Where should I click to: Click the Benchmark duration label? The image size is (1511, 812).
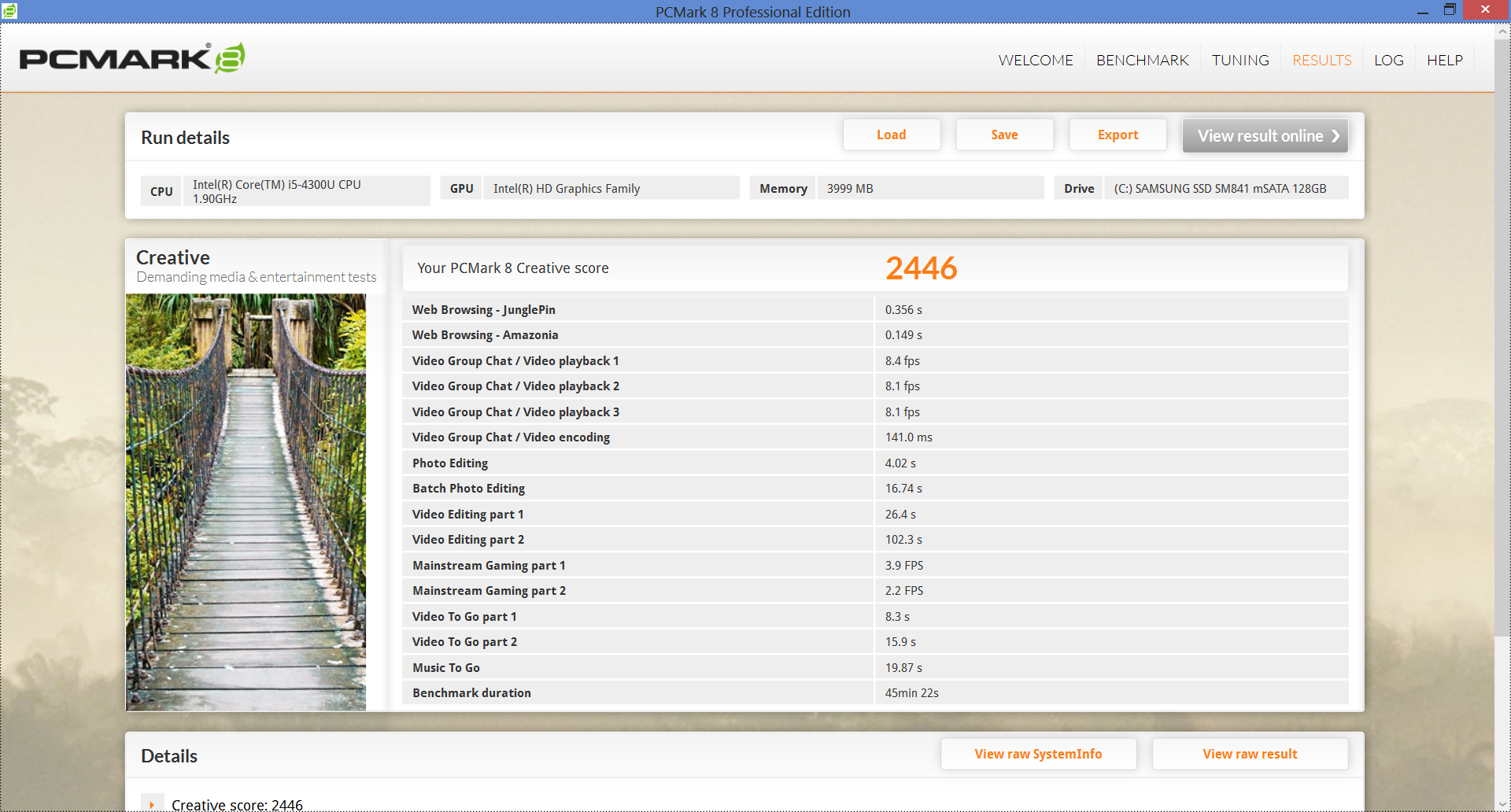pos(471,693)
